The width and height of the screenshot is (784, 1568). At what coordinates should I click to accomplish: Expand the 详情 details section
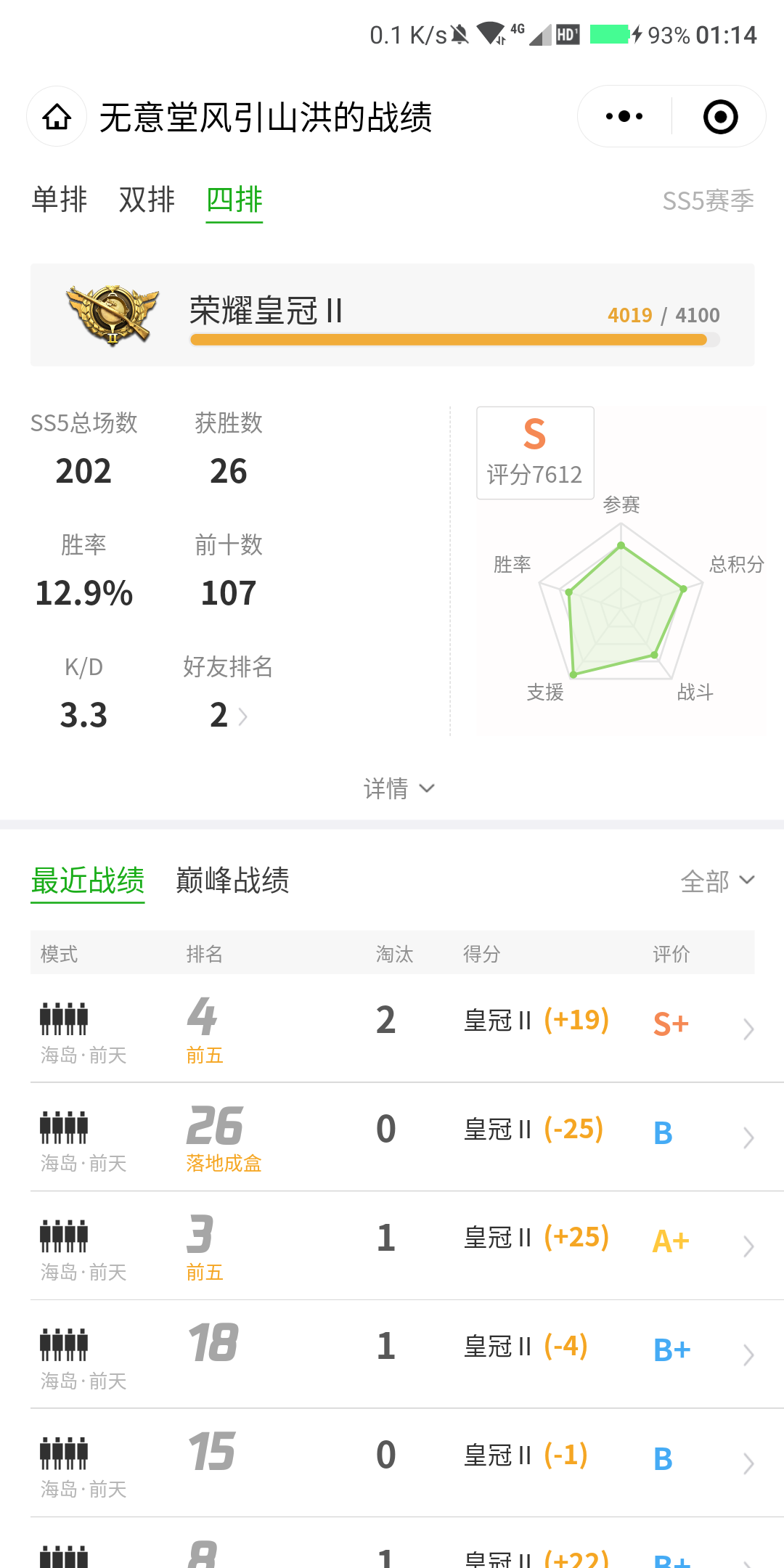[399, 788]
